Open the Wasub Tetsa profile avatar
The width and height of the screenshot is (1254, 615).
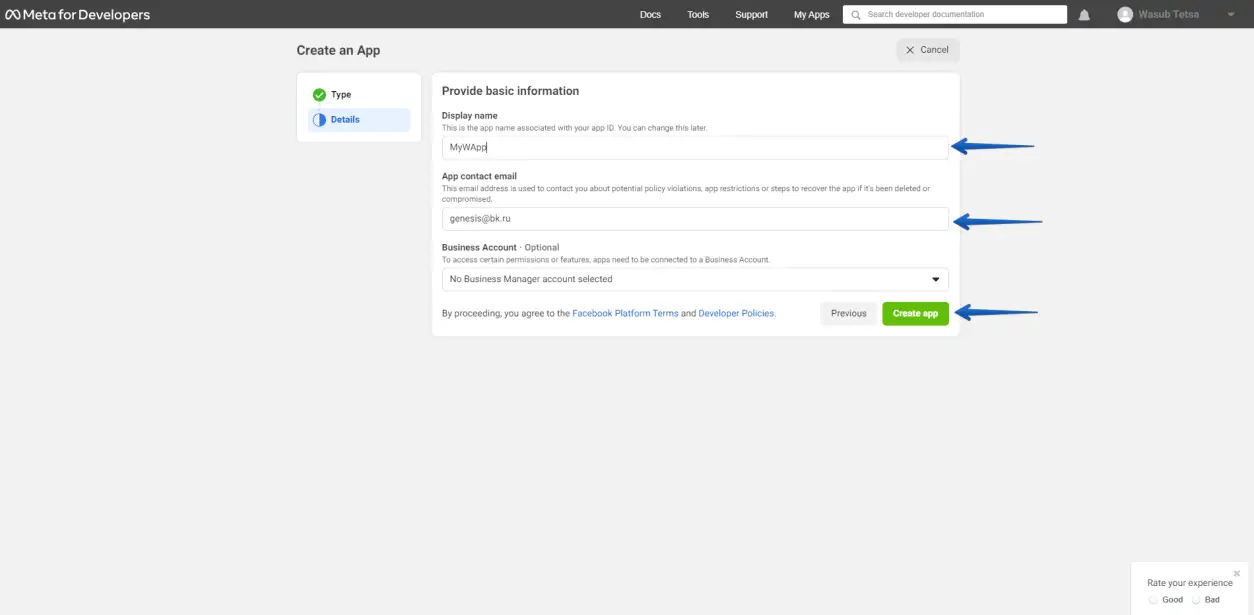pyautogui.click(x=1125, y=14)
